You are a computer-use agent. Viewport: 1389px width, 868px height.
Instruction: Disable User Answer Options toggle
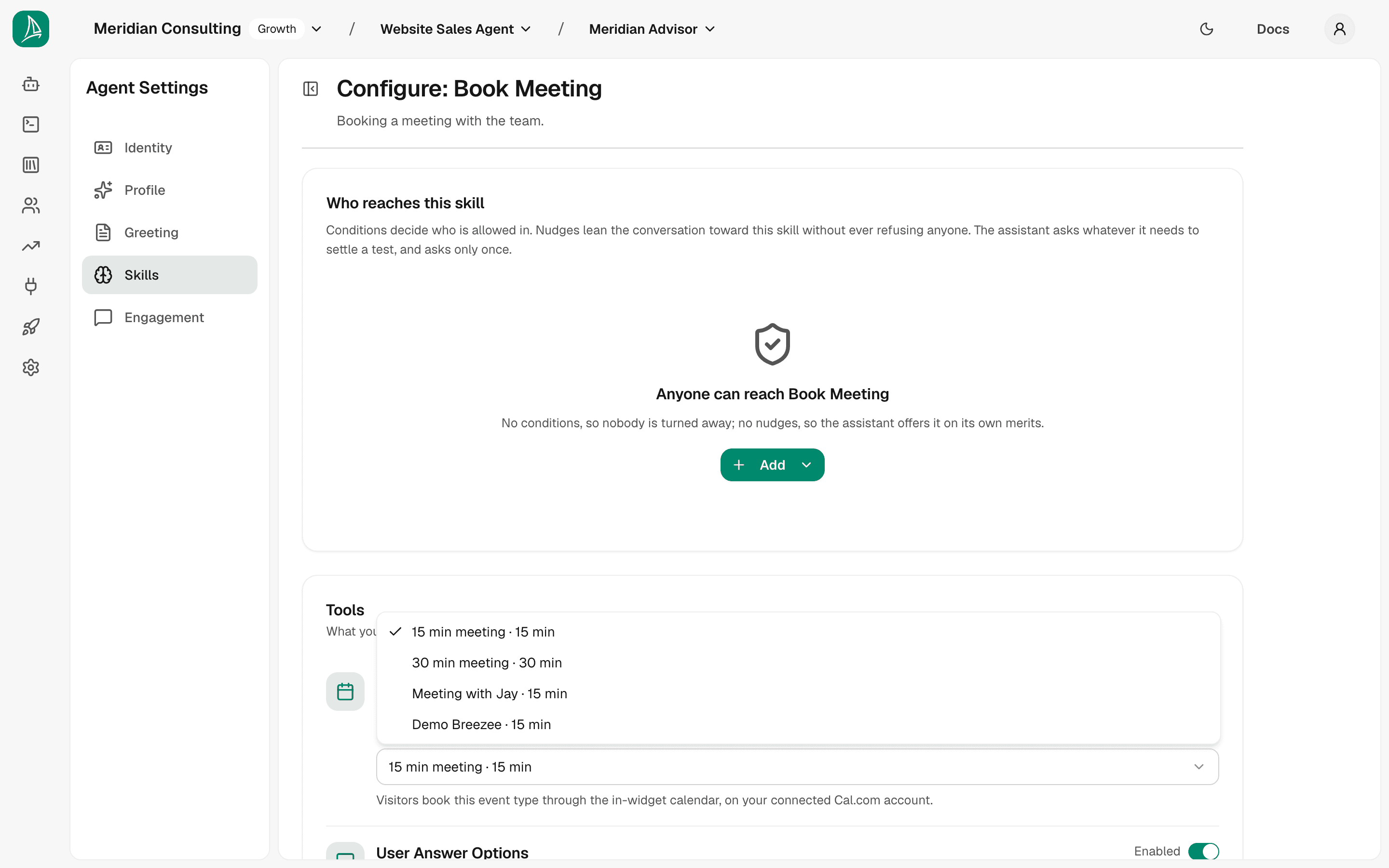1203,851
